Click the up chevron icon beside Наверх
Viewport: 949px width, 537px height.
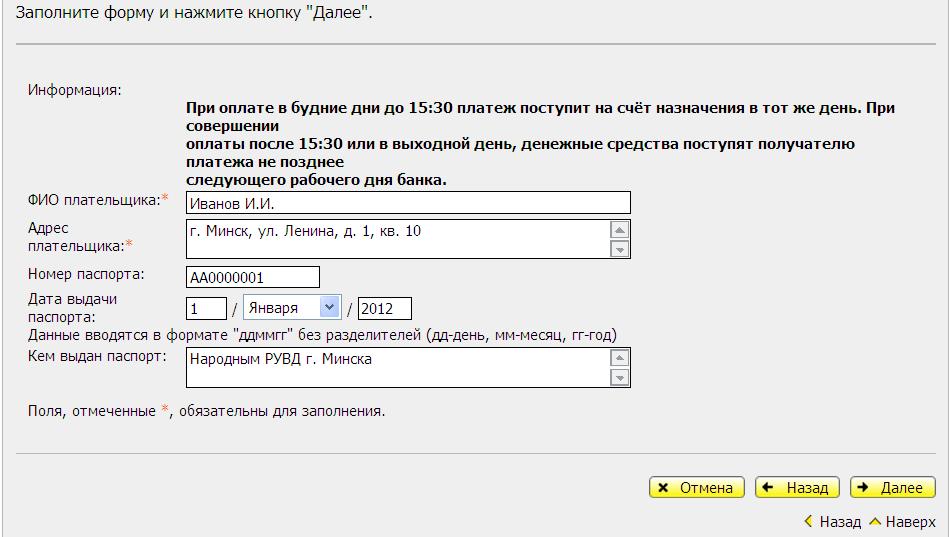tap(875, 522)
